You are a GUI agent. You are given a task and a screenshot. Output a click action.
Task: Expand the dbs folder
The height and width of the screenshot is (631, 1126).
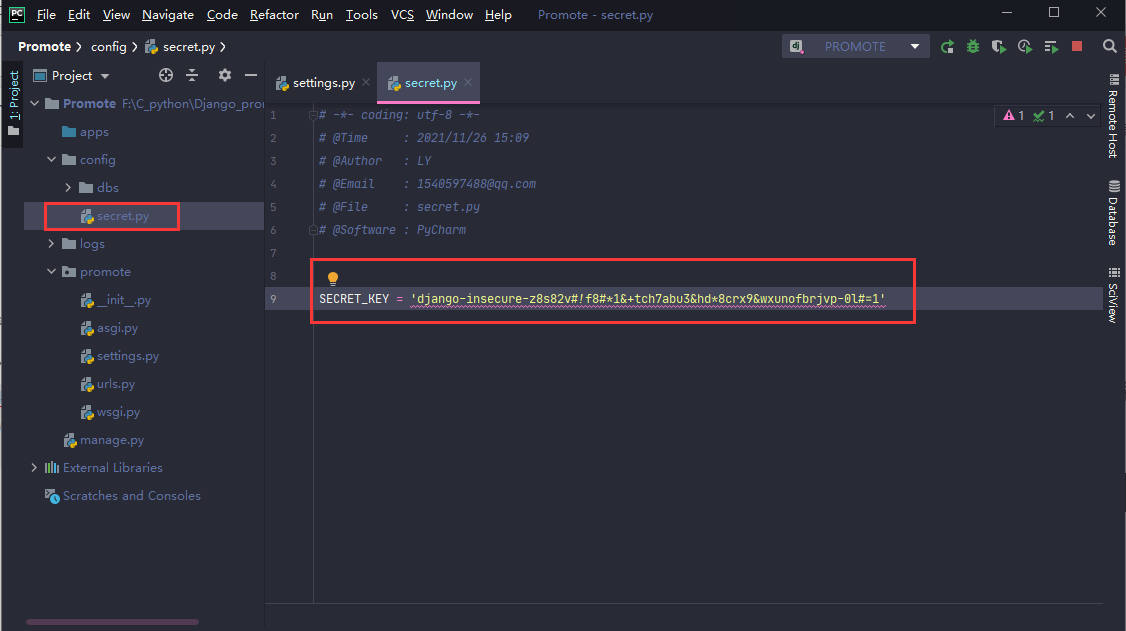pos(68,187)
